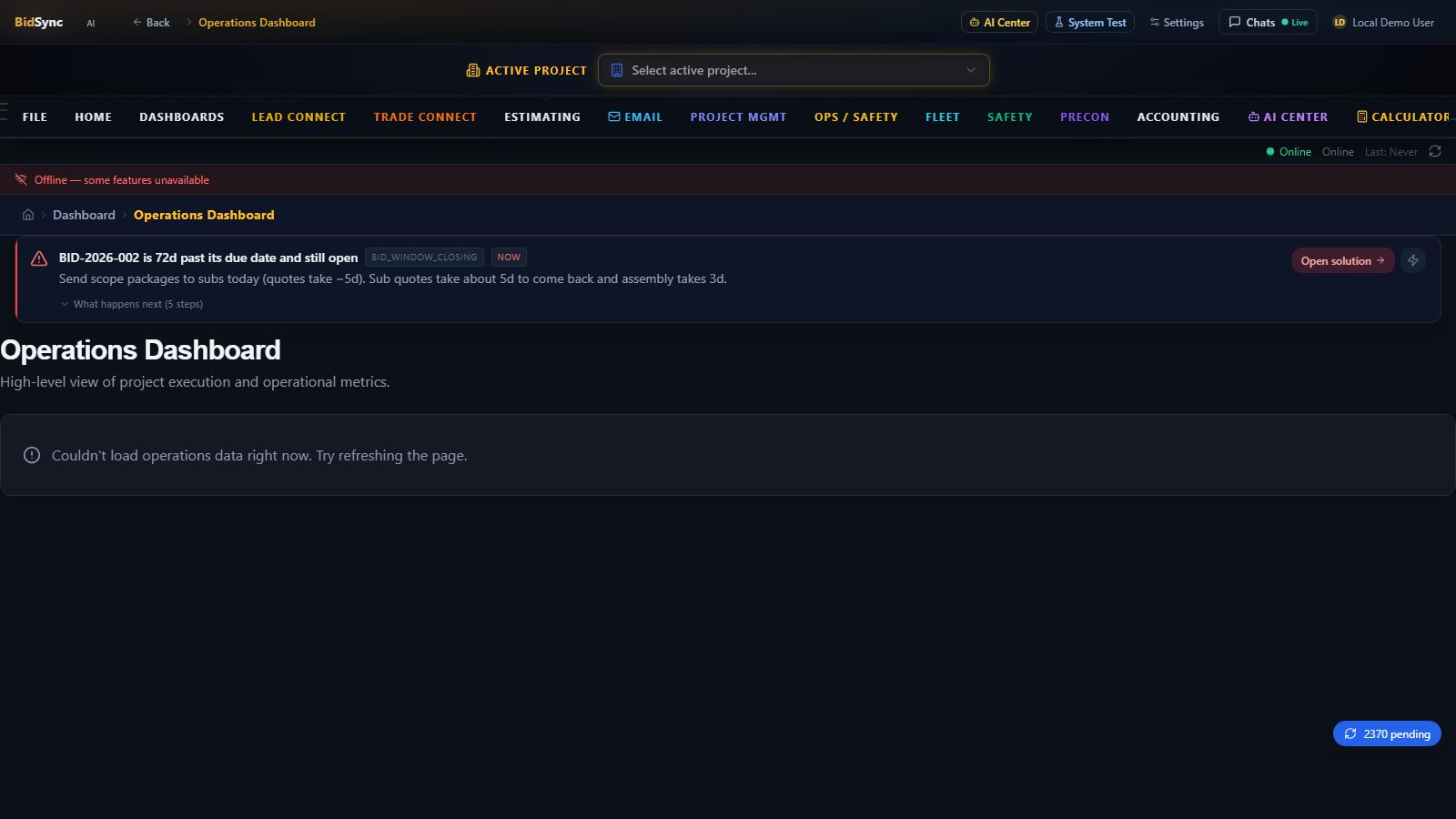This screenshot has height=819, width=1456.
Task: Open the ESTIMATING menu
Action: 542,116
